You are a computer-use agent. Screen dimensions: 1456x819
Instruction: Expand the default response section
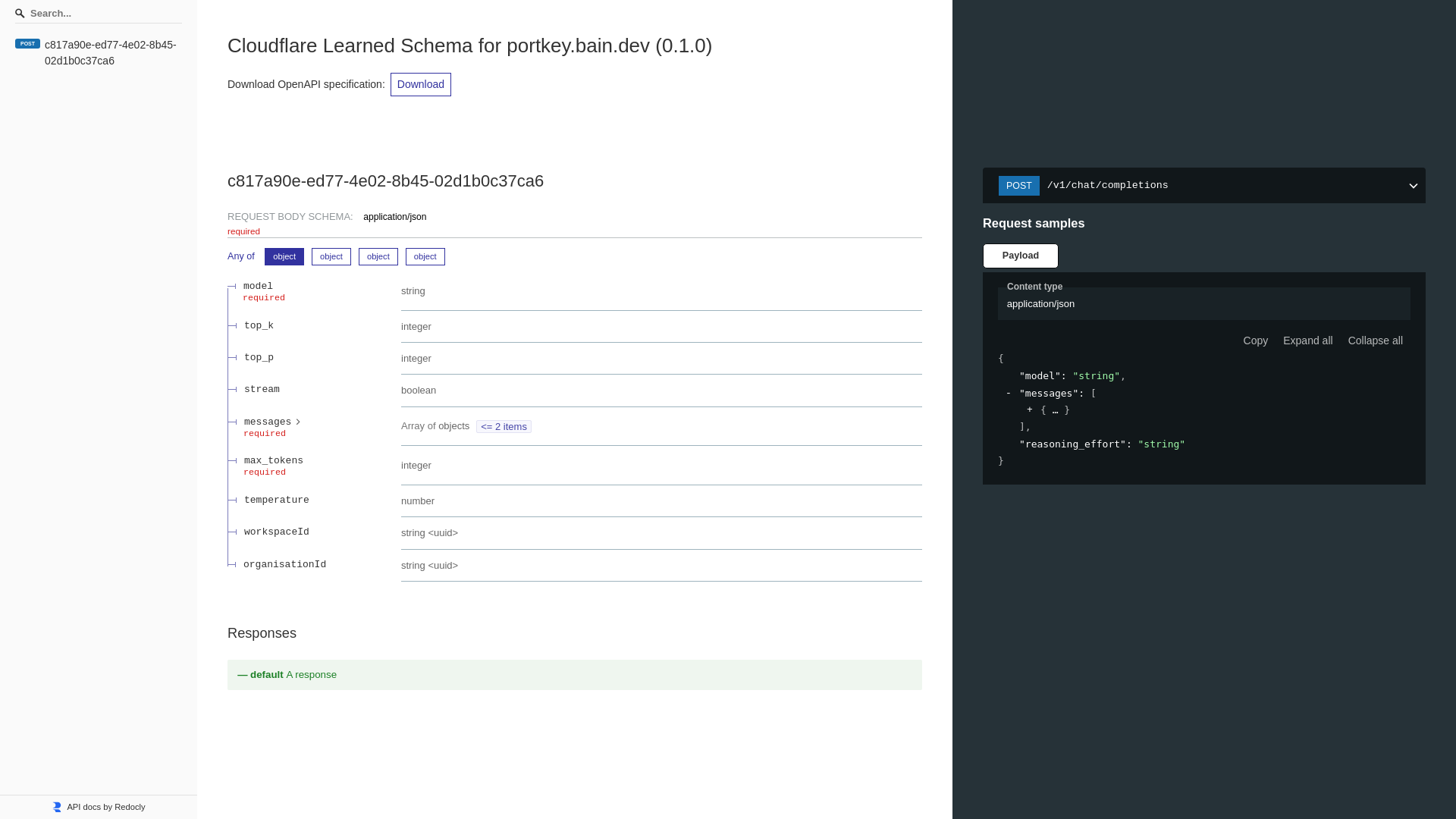575,675
